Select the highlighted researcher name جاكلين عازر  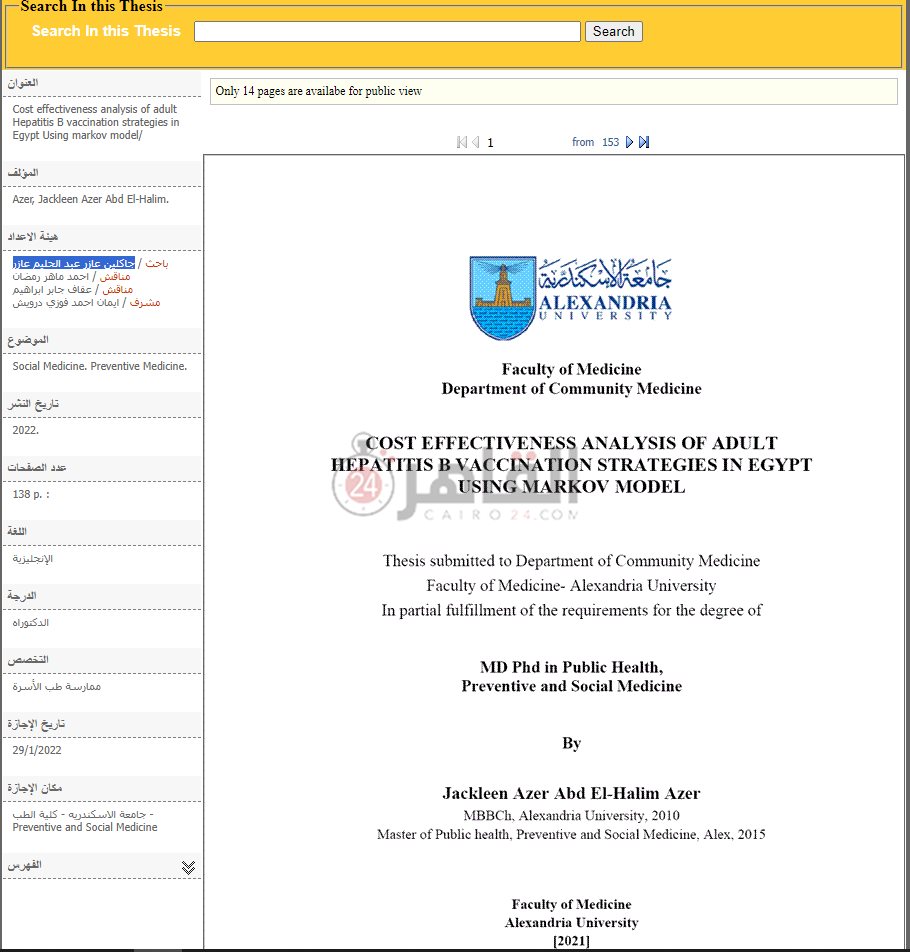pos(73,263)
